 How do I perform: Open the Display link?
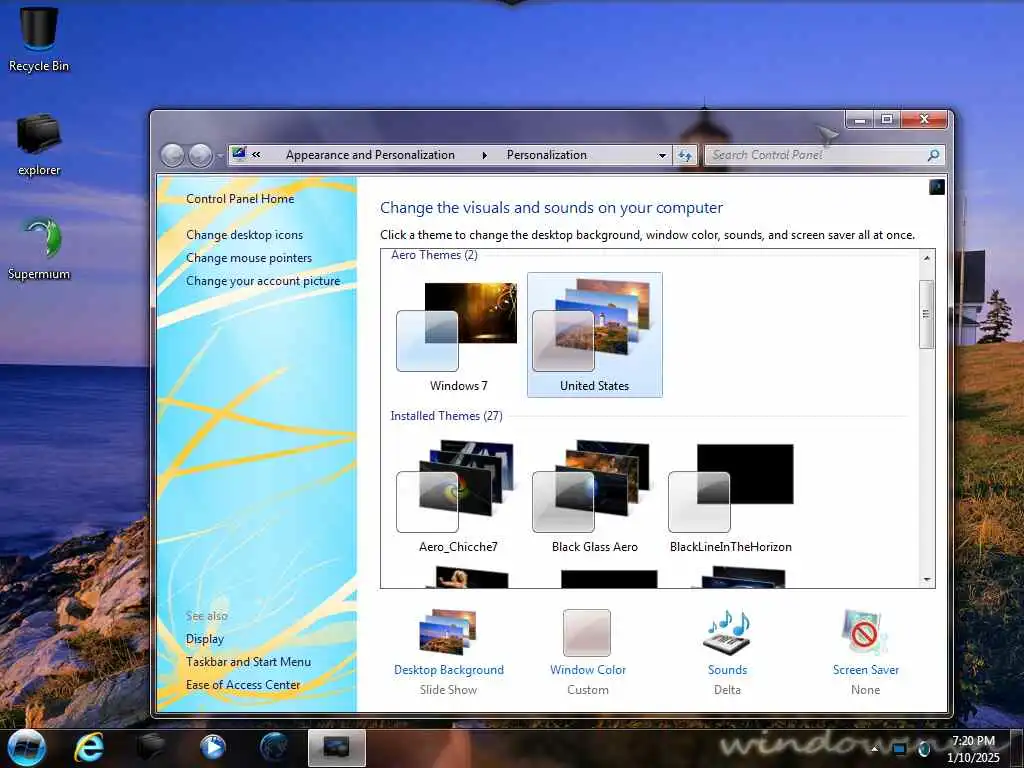pyautogui.click(x=204, y=639)
